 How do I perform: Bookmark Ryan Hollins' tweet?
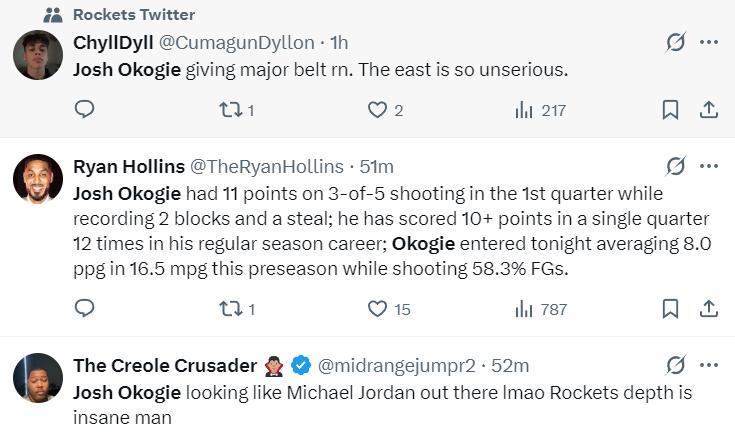tap(670, 308)
